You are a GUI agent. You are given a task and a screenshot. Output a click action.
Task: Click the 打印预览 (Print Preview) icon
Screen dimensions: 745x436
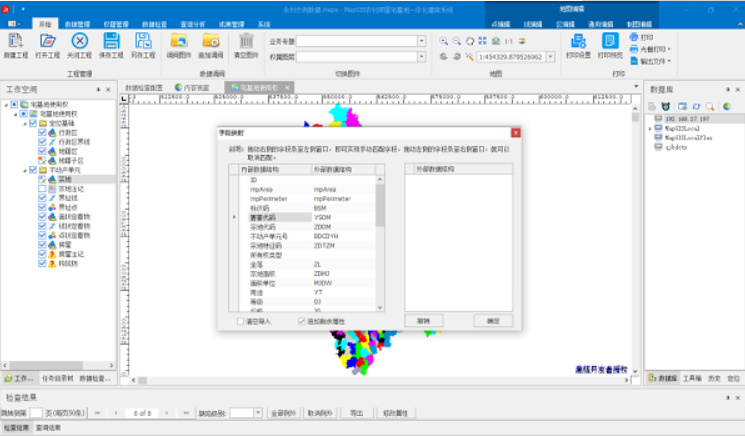[610, 44]
